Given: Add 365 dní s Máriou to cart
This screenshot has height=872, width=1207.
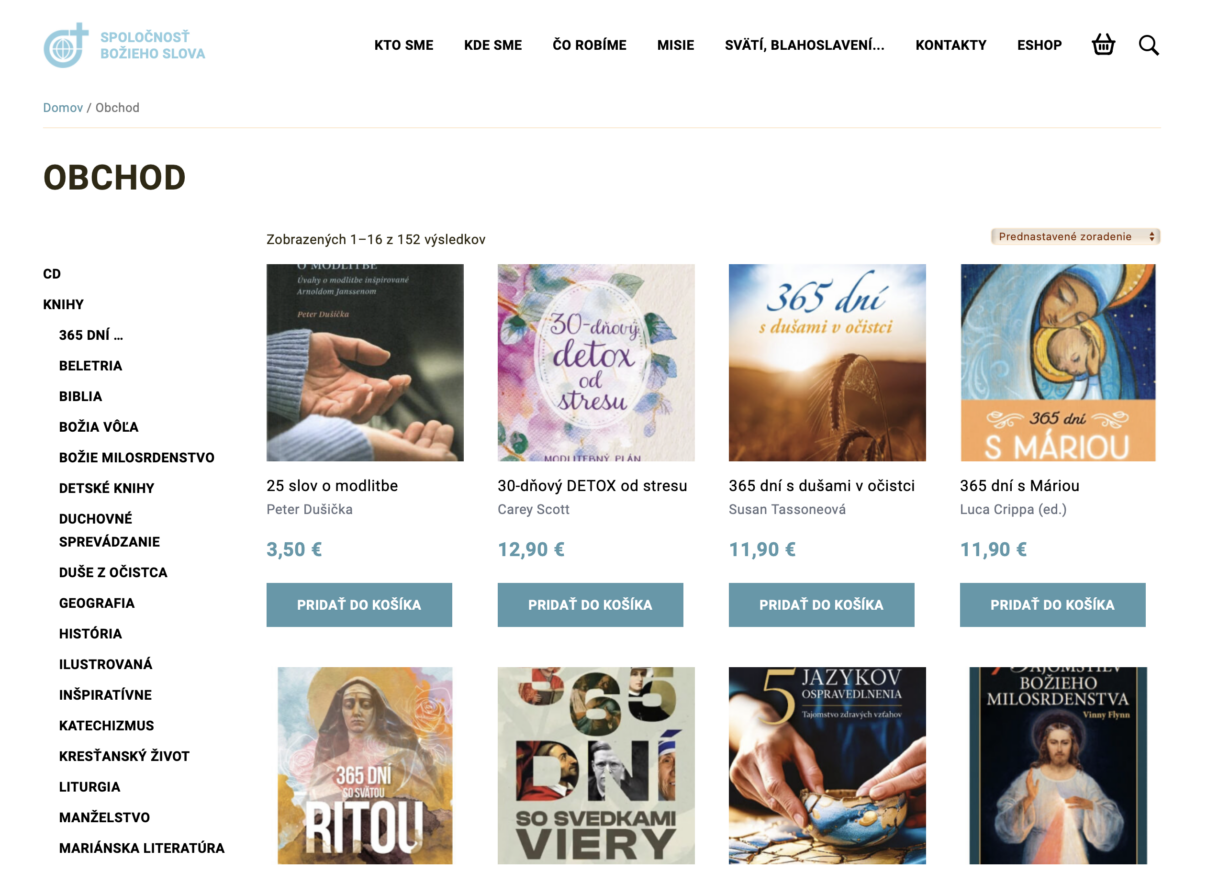Looking at the screenshot, I should (1052, 605).
